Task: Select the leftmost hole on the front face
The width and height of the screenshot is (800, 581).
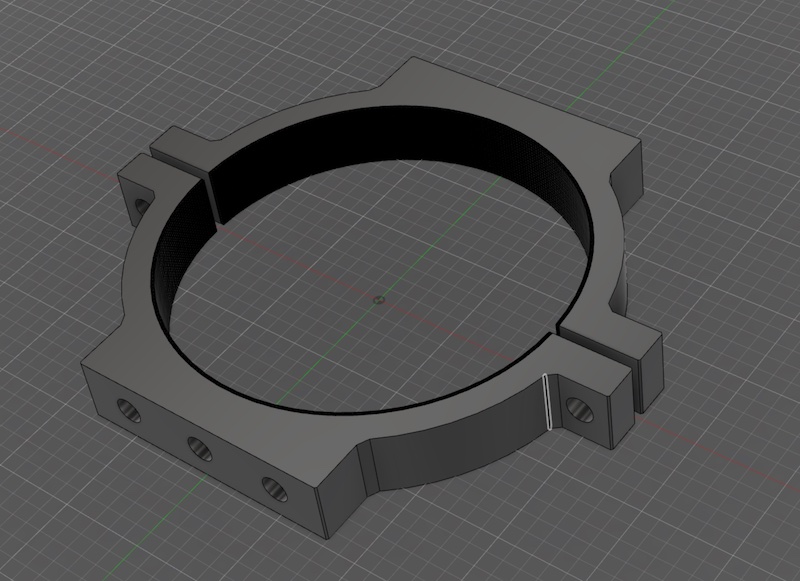Action: coord(129,411)
